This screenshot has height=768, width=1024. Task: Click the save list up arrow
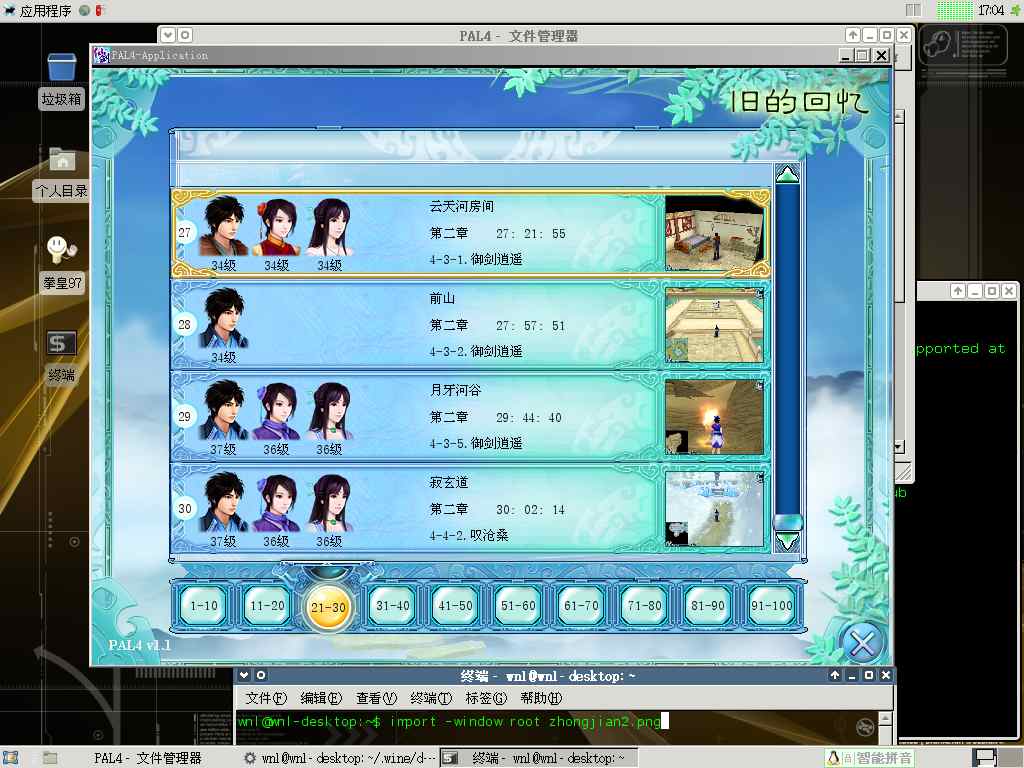pos(787,174)
